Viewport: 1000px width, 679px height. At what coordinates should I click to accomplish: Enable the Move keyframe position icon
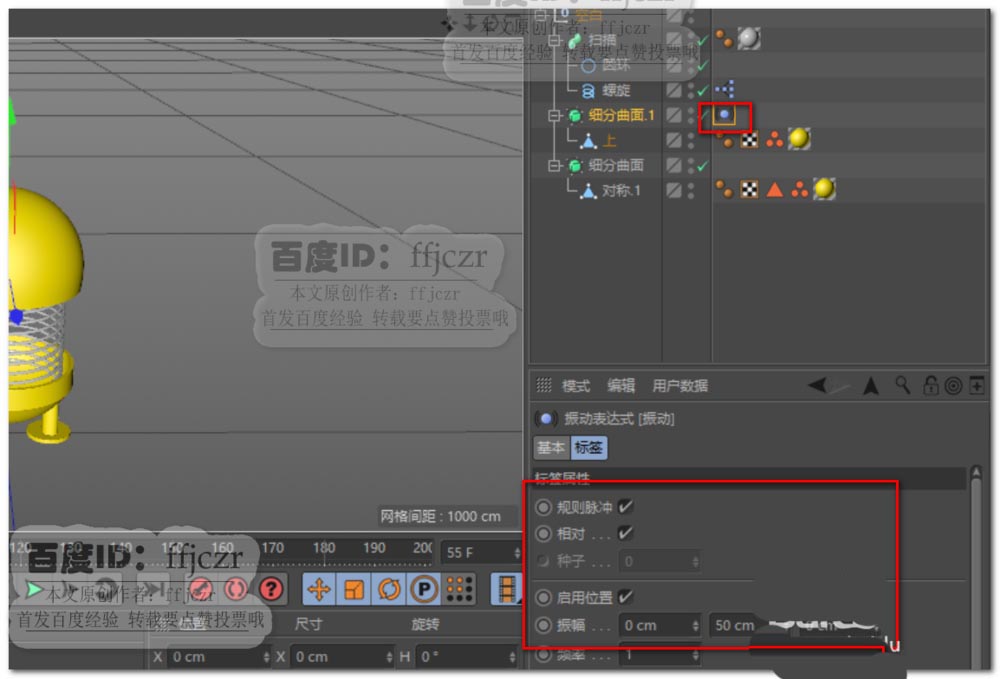[319, 589]
